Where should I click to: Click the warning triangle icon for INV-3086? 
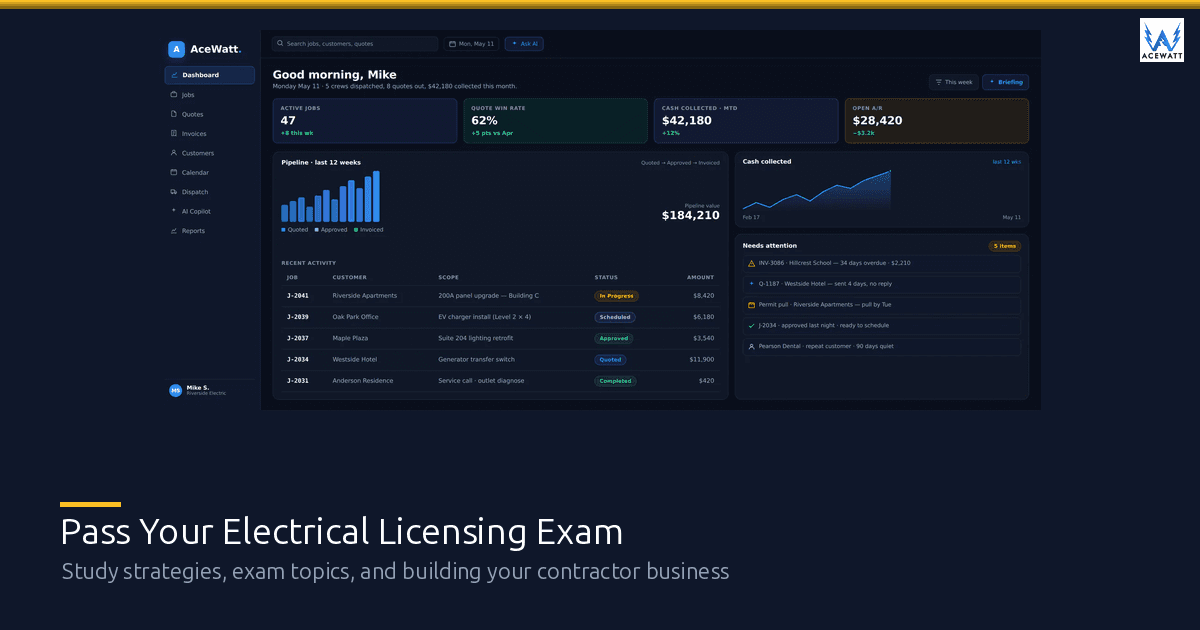point(752,263)
